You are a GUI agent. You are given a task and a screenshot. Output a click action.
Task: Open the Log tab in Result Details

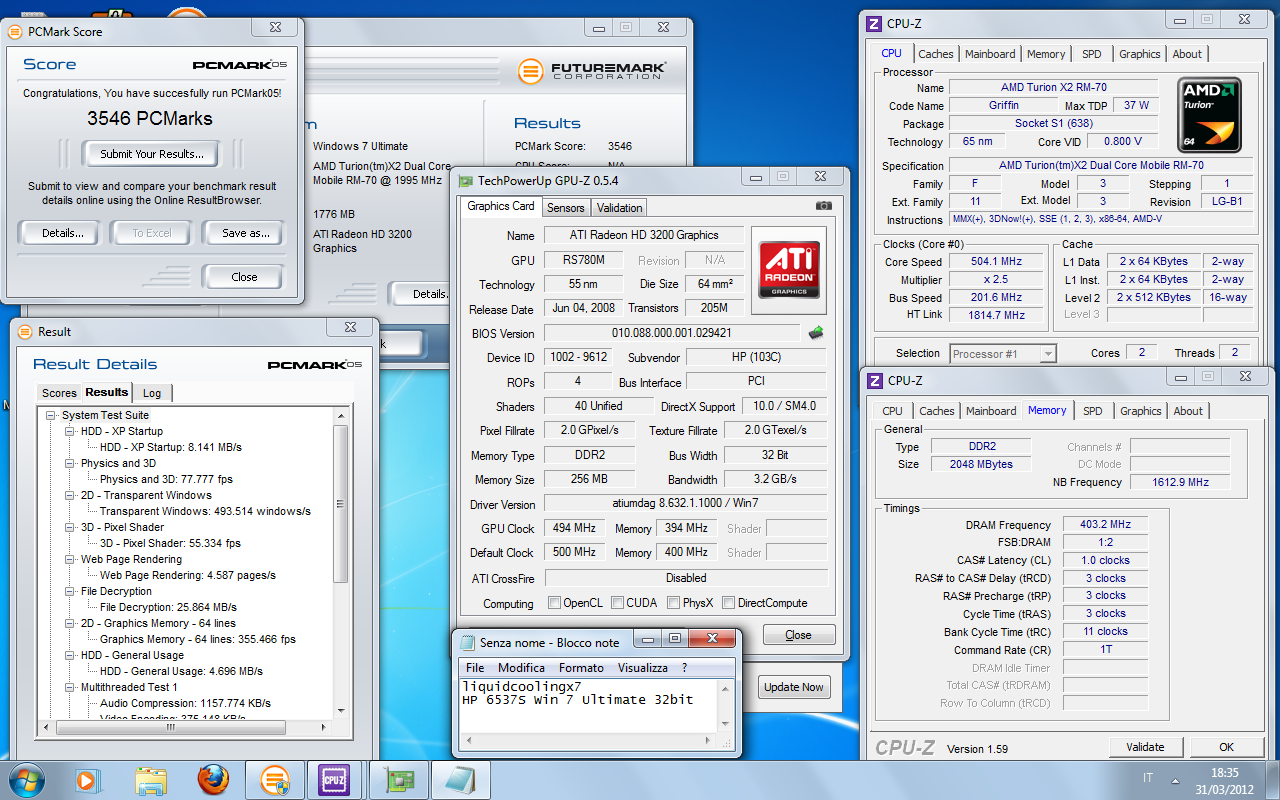[x=152, y=393]
